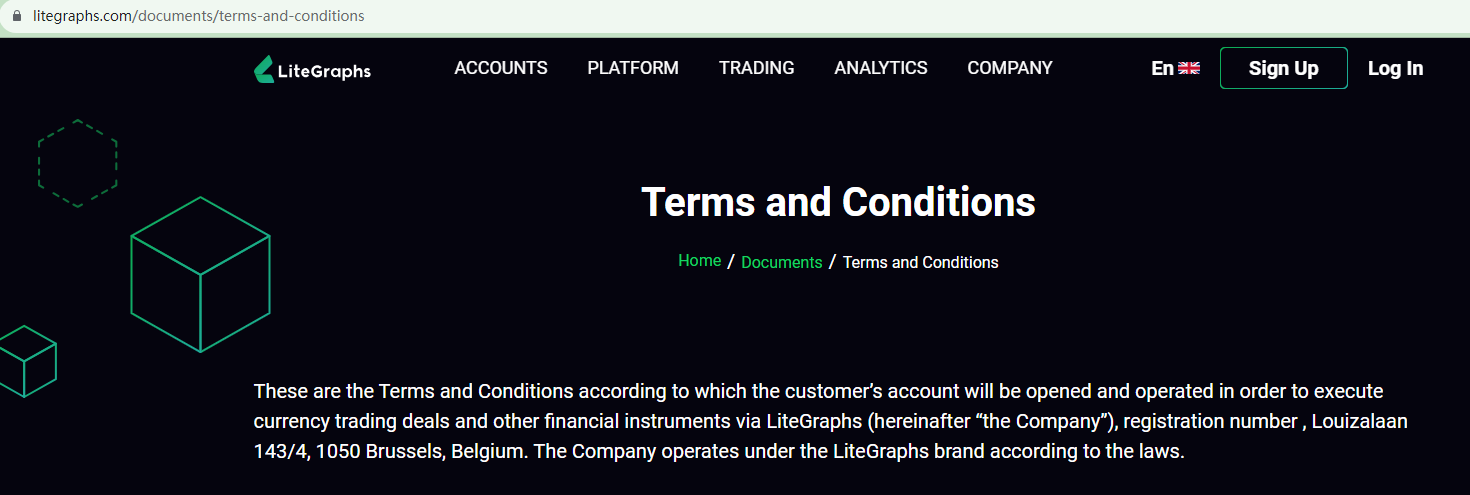Expand the ANALYTICS menu
The width and height of the screenshot is (1470, 495).
click(x=881, y=68)
